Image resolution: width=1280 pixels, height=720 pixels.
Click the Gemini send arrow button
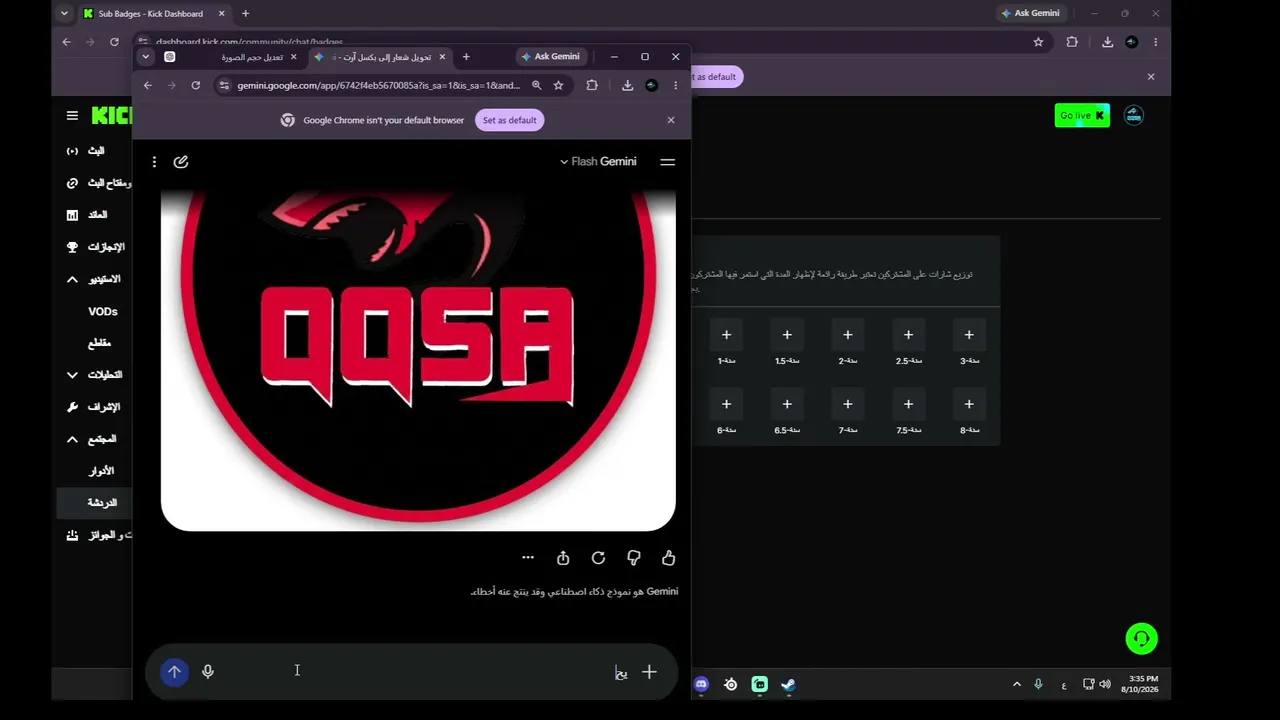(x=174, y=672)
